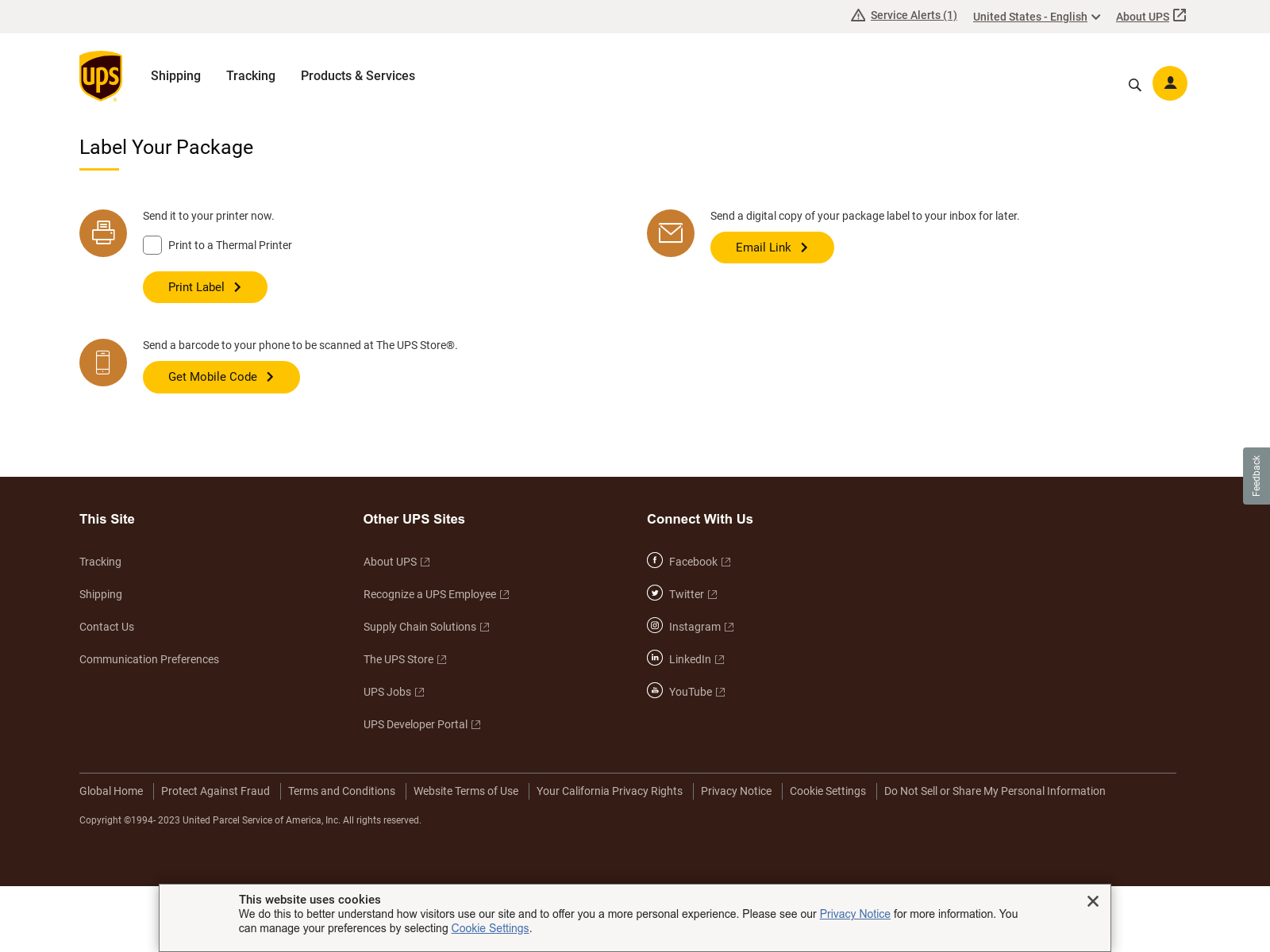Open Communication Preferences link
Screen dimensions: 1270x952
[149, 659]
